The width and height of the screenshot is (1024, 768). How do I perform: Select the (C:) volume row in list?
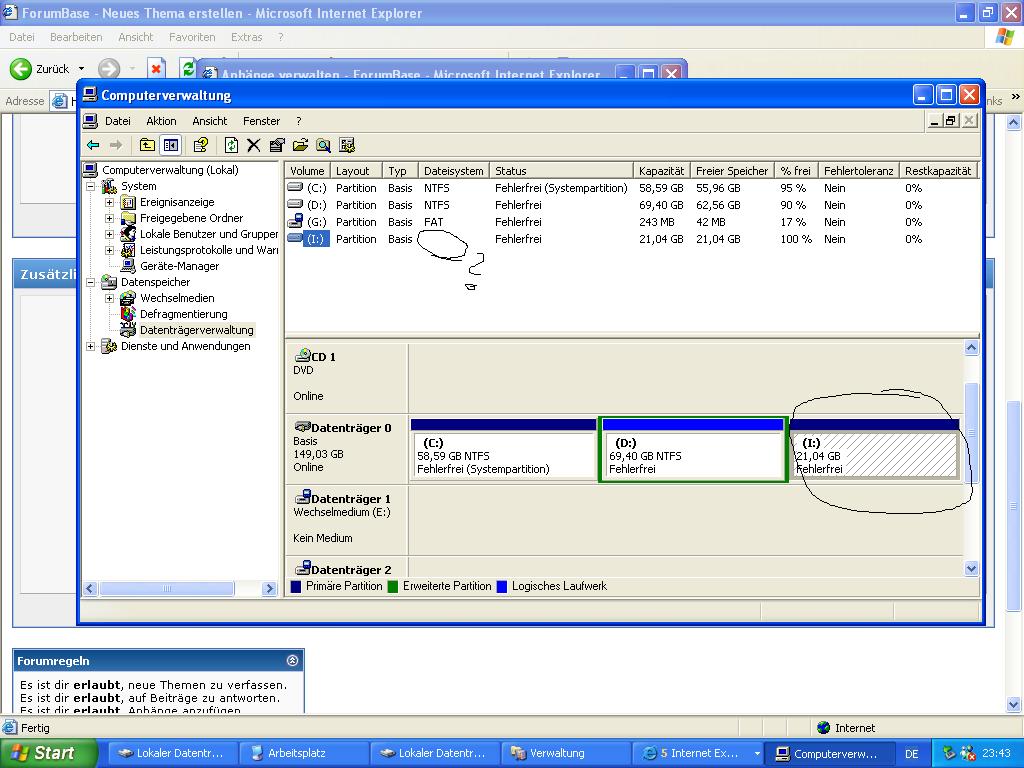click(632, 188)
